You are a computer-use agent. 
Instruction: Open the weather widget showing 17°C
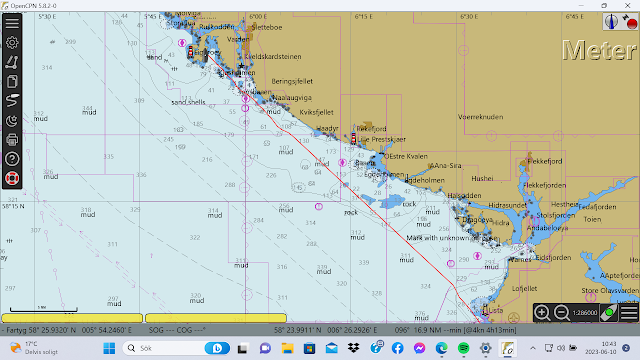pyautogui.click(x=34, y=348)
